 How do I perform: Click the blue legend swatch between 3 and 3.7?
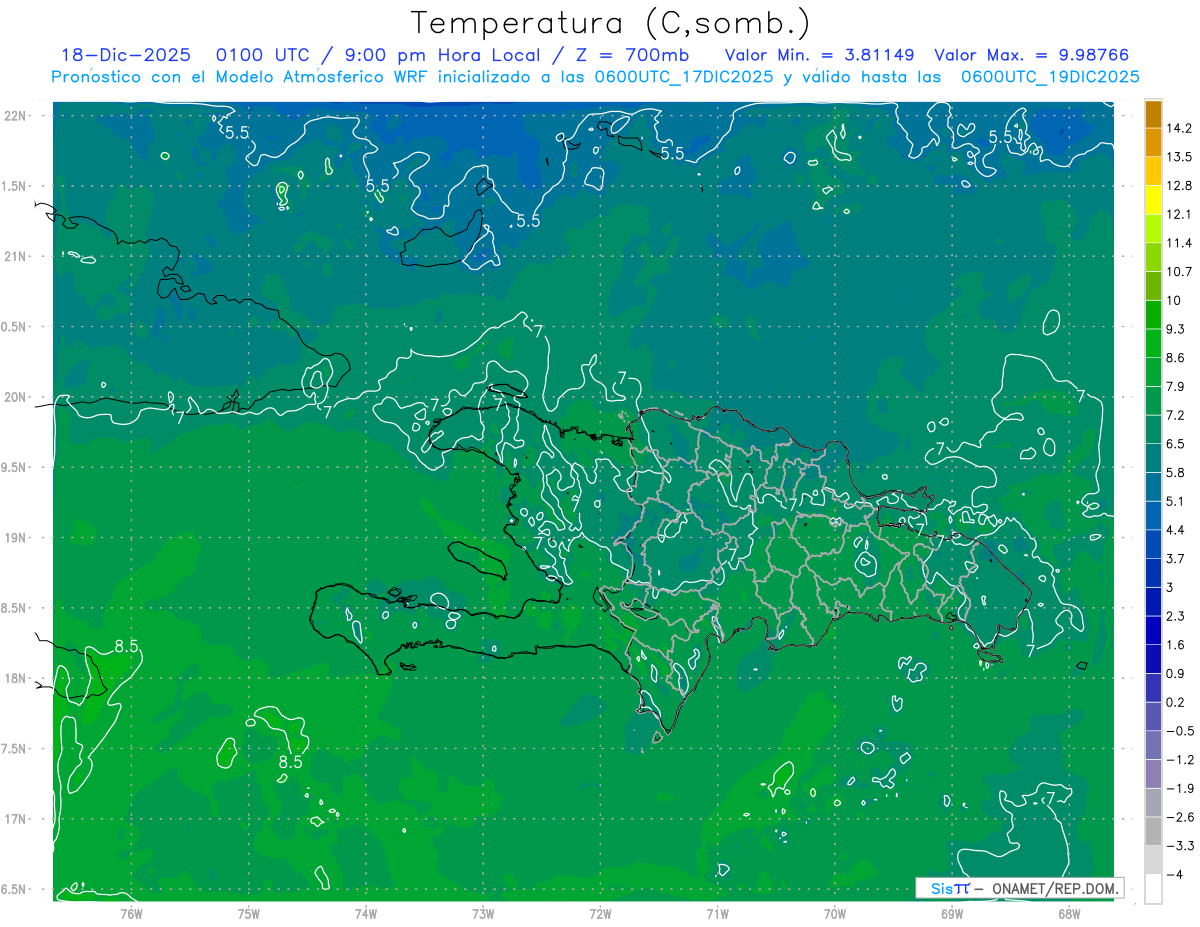point(1153,572)
